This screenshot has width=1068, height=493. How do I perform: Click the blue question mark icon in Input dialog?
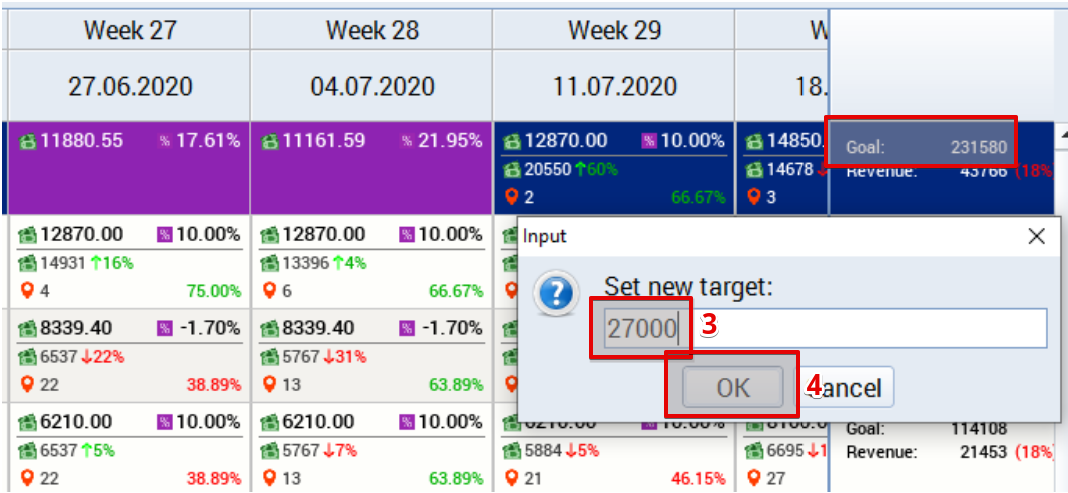pos(556,293)
